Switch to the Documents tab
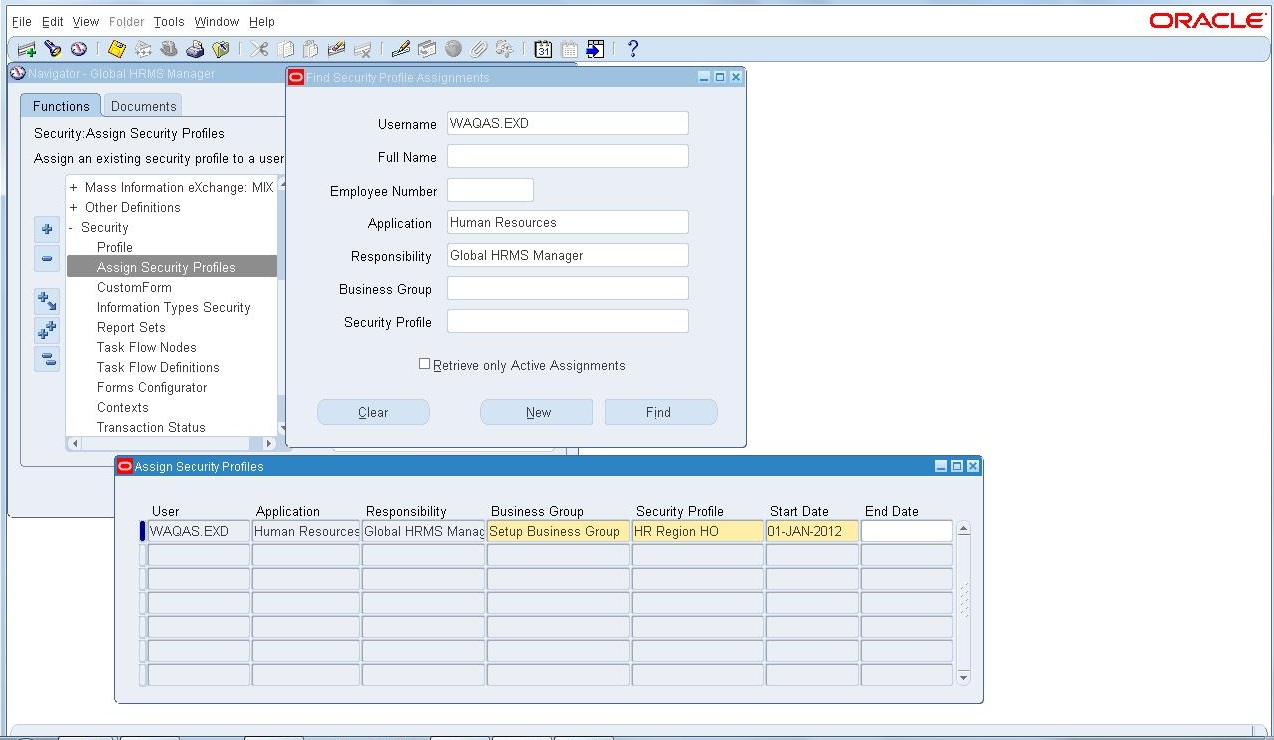Screen dimensions: 1274x740 click(x=143, y=106)
